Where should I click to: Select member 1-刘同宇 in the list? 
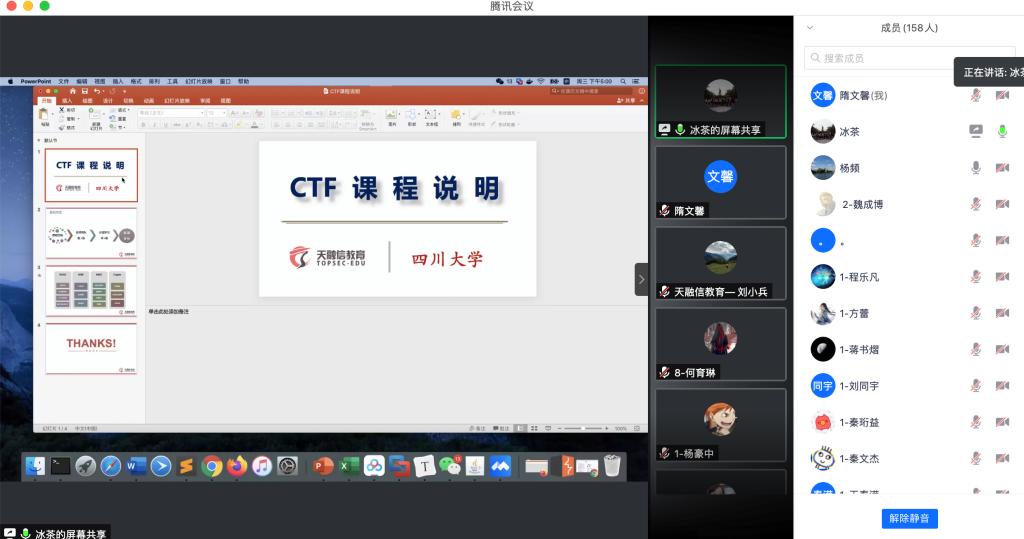pyautogui.click(x=860, y=386)
